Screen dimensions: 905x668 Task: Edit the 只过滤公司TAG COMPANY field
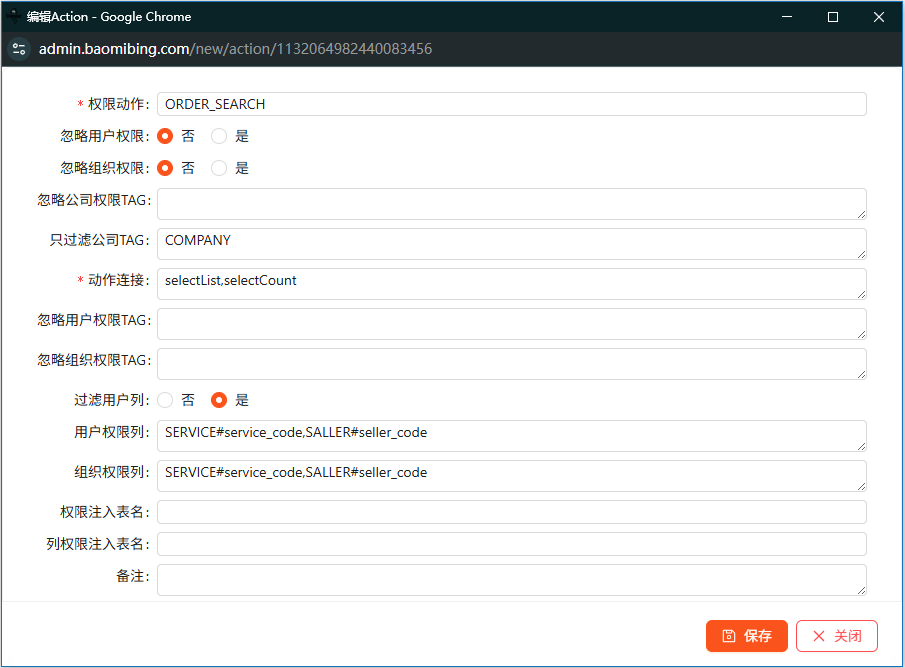pos(511,244)
